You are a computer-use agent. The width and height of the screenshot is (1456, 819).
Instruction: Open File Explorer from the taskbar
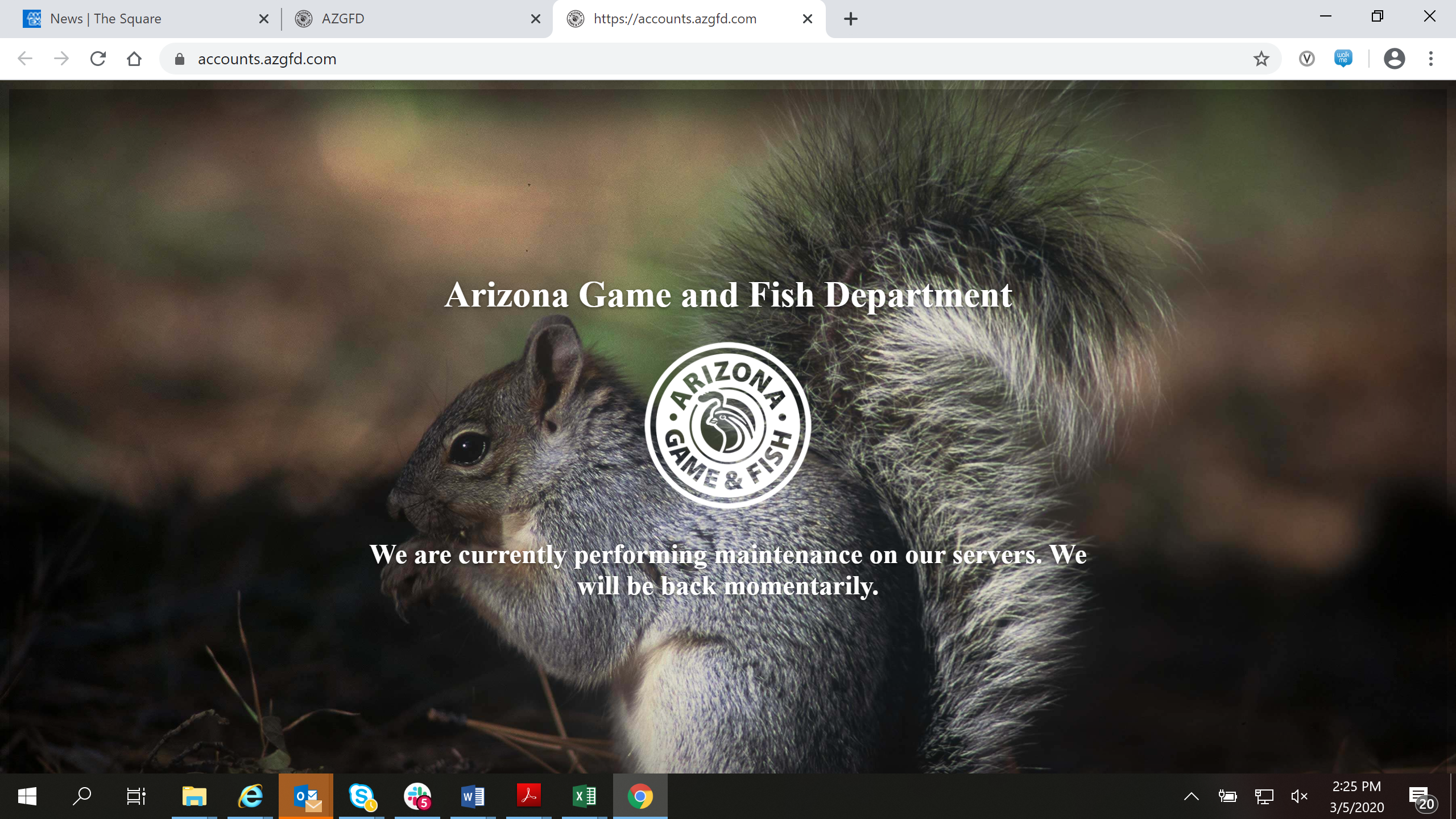pyautogui.click(x=195, y=796)
